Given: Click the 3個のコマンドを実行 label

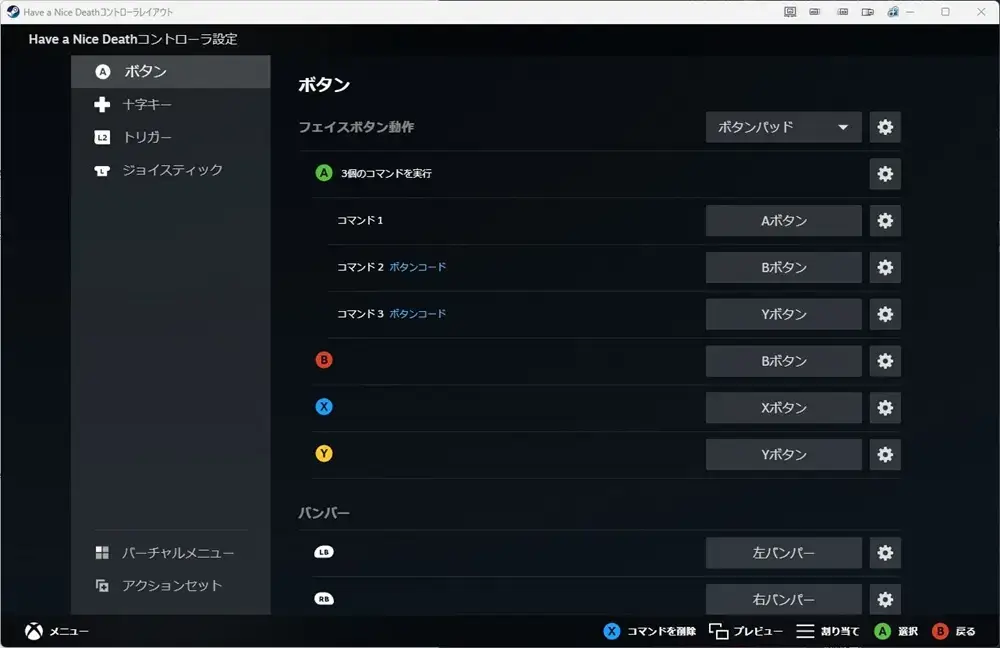Looking at the screenshot, I should pos(386,173).
